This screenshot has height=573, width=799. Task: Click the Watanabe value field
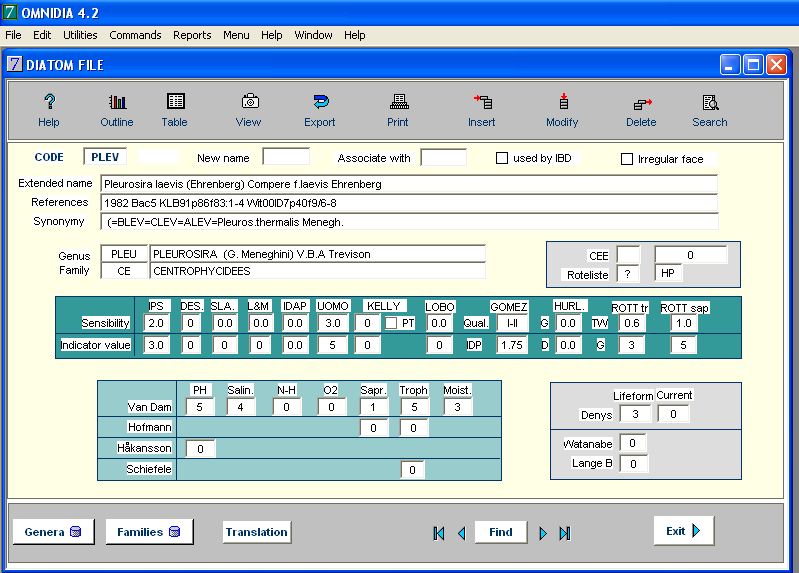click(632, 443)
